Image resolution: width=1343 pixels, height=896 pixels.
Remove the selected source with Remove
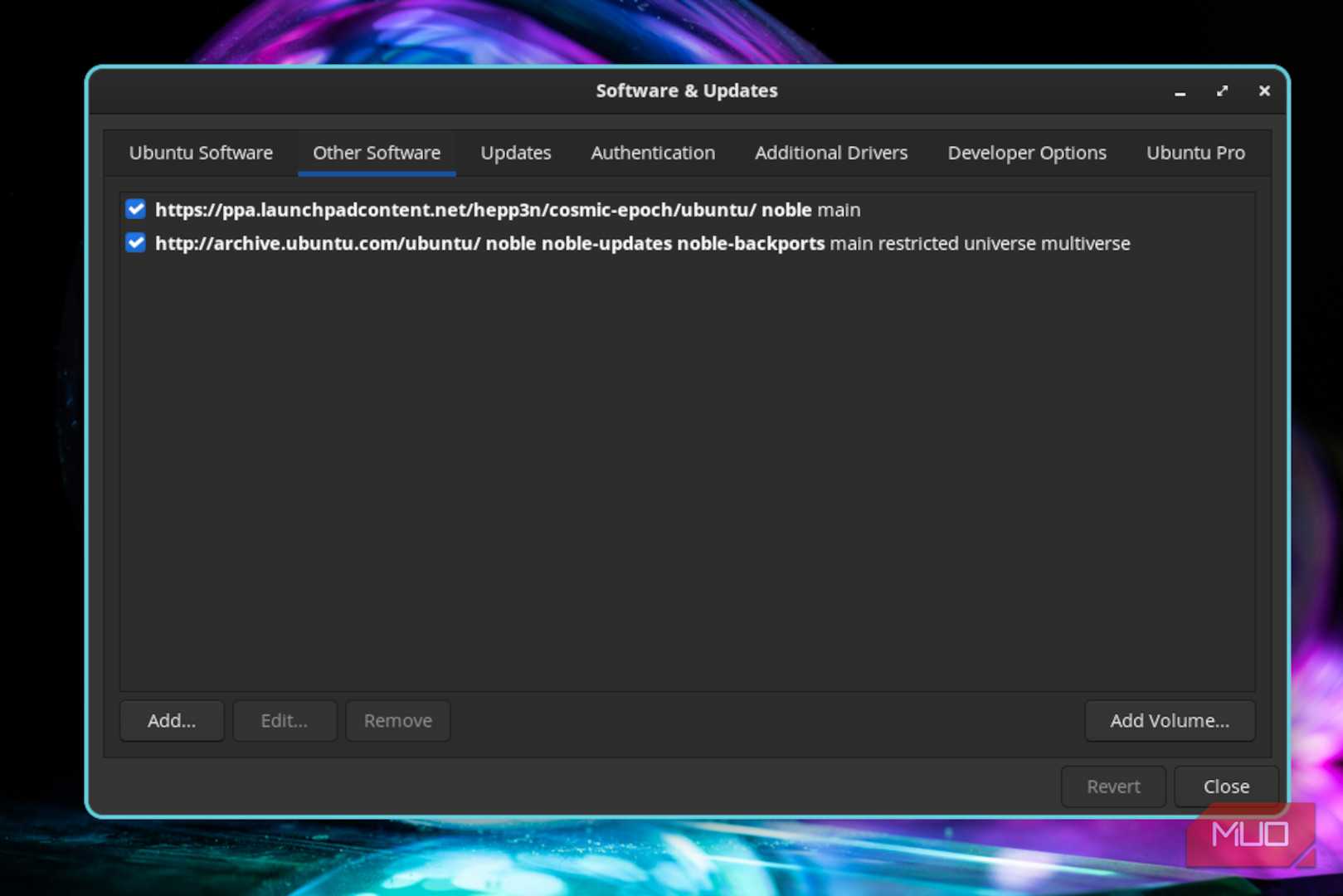click(x=398, y=720)
